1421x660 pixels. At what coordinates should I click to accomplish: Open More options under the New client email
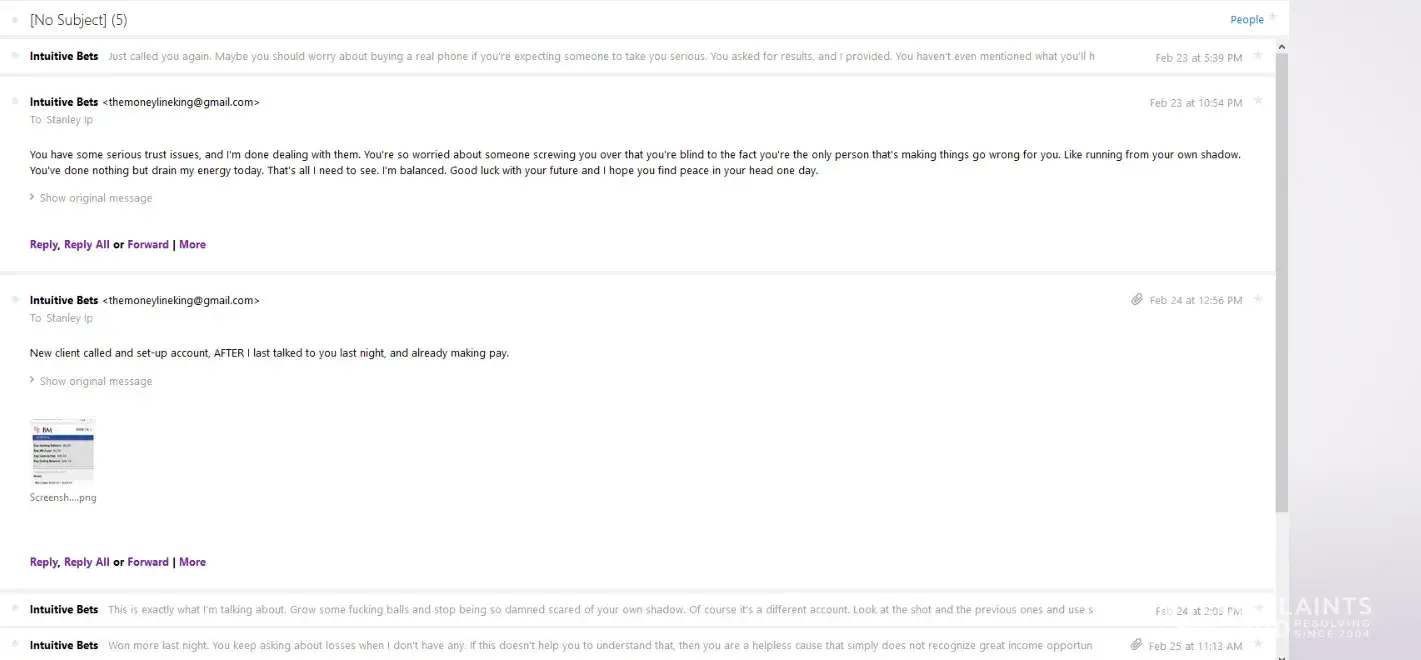coord(192,562)
